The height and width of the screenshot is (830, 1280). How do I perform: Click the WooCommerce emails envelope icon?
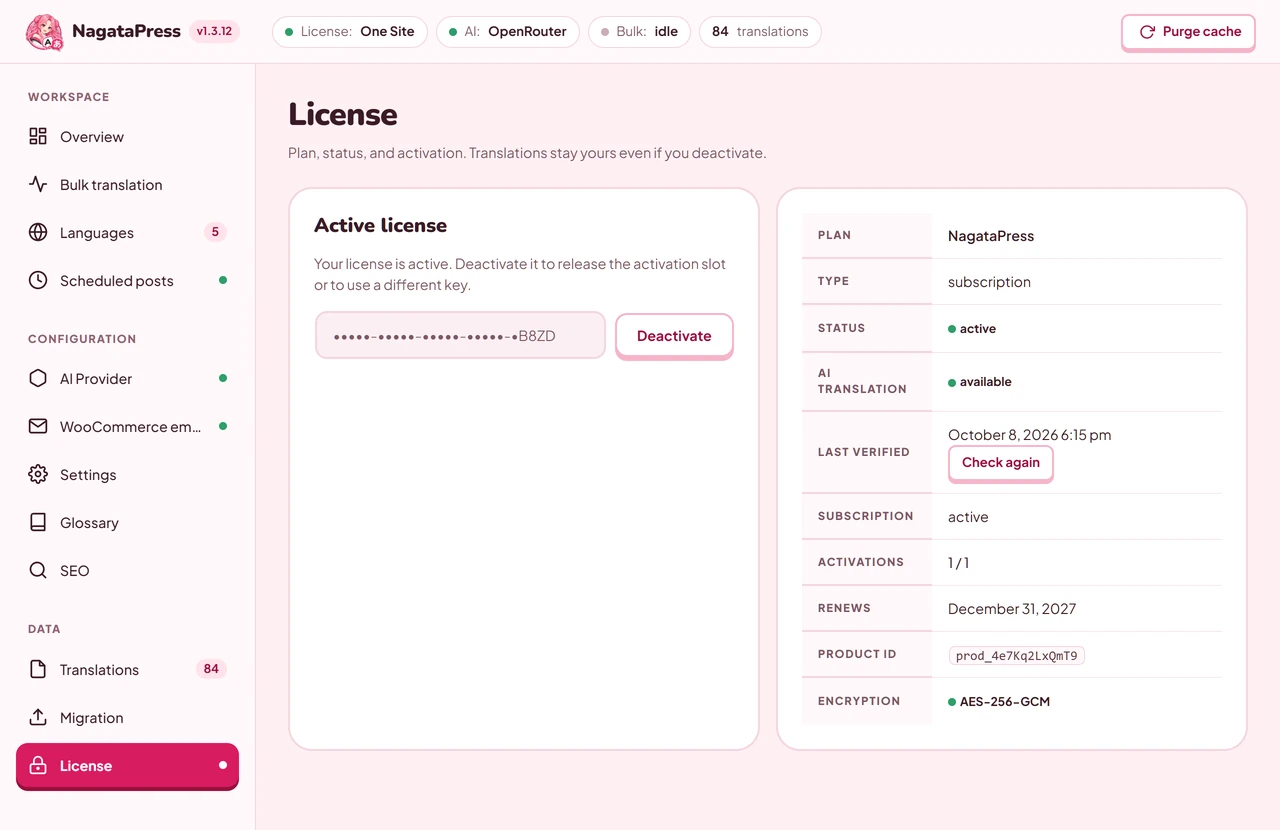pyautogui.click(x=38, y=426)
